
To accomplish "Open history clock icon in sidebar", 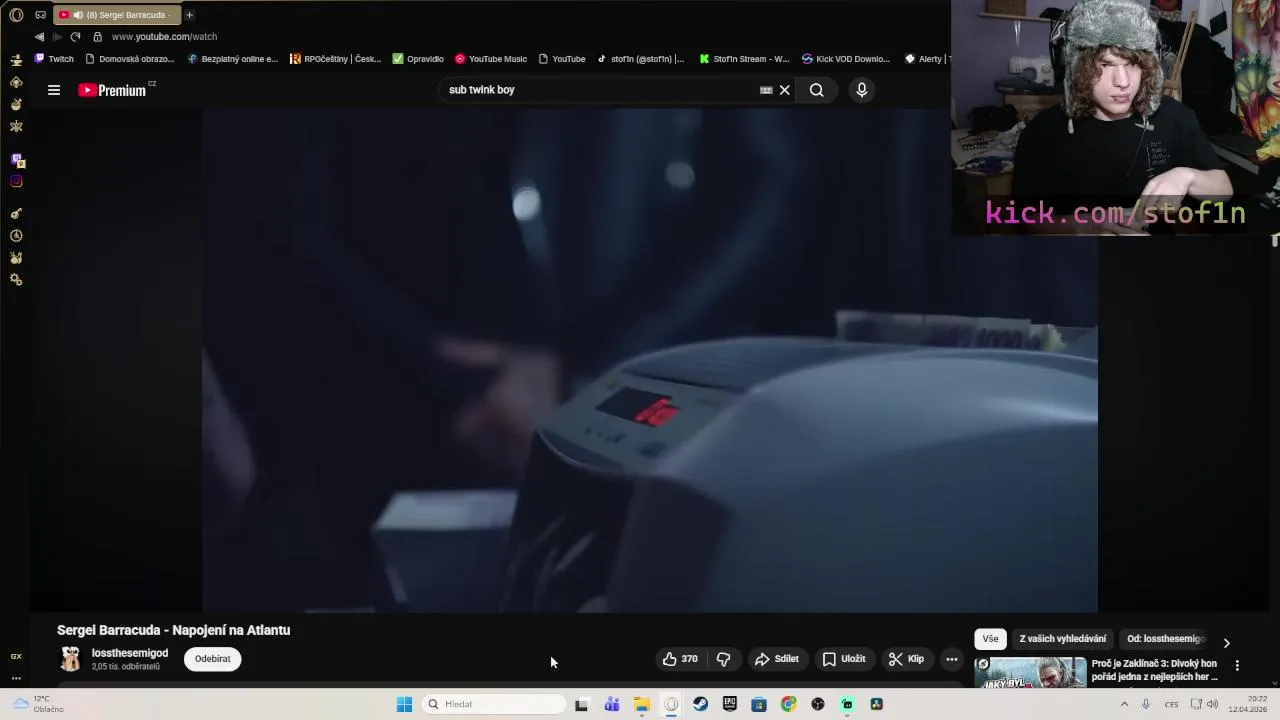I will tap(16, 236).
